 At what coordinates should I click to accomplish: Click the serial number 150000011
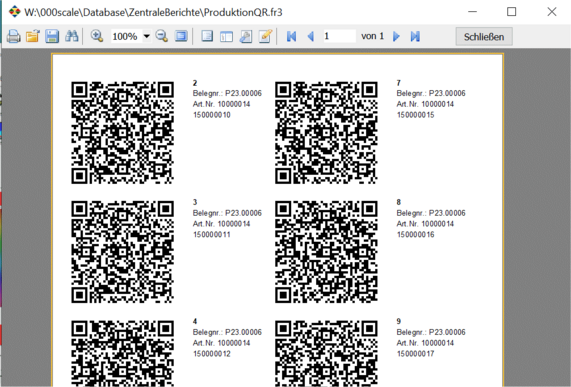tap(212, 235)
